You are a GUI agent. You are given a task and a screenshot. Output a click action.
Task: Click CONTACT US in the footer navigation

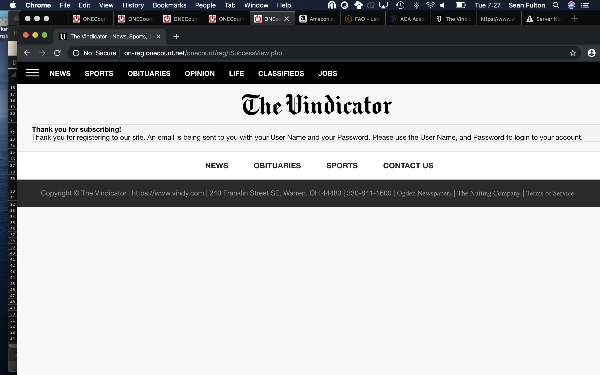tap(408, 165)
